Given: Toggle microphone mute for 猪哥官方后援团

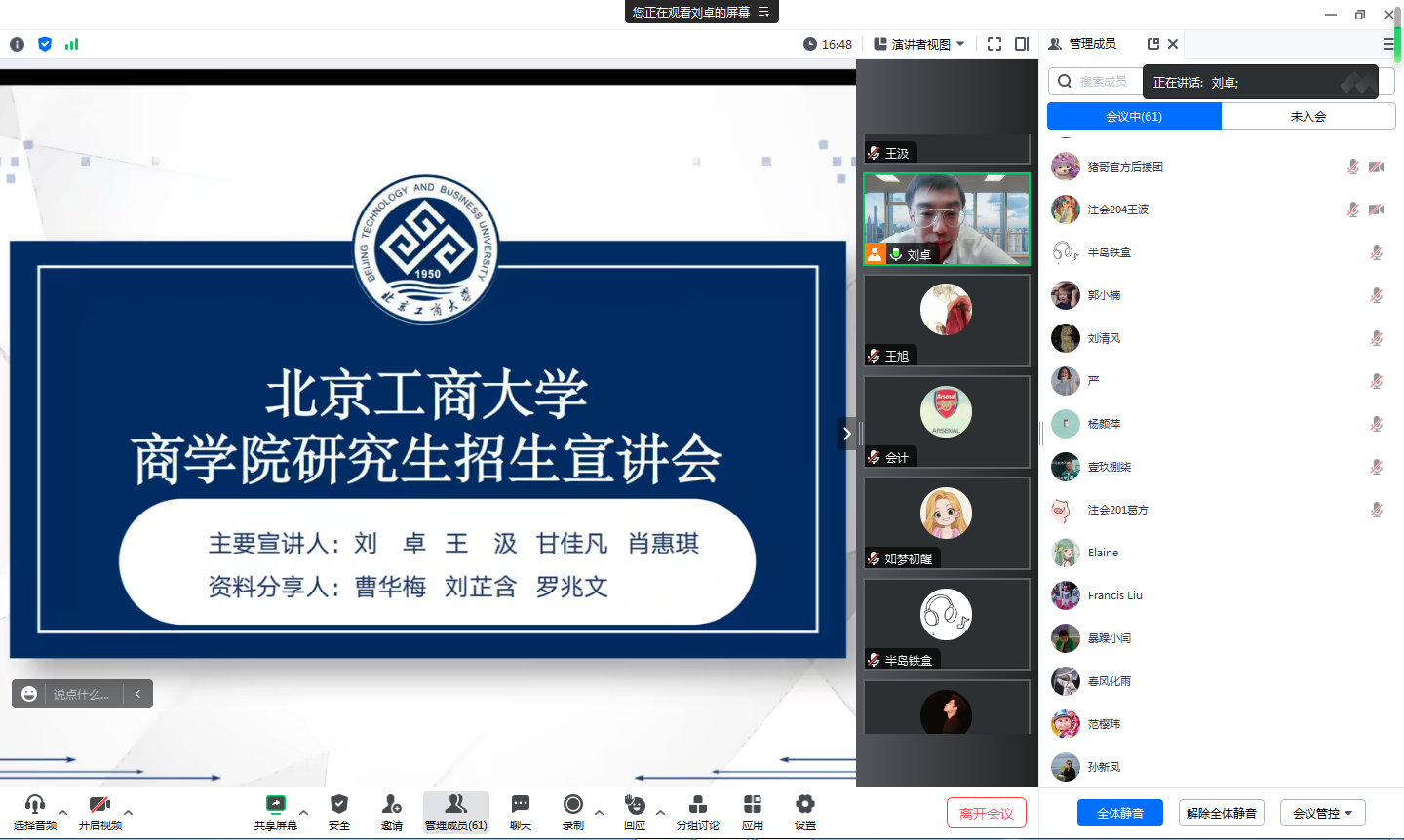Looking at the screenshot, I should 1353,167.
